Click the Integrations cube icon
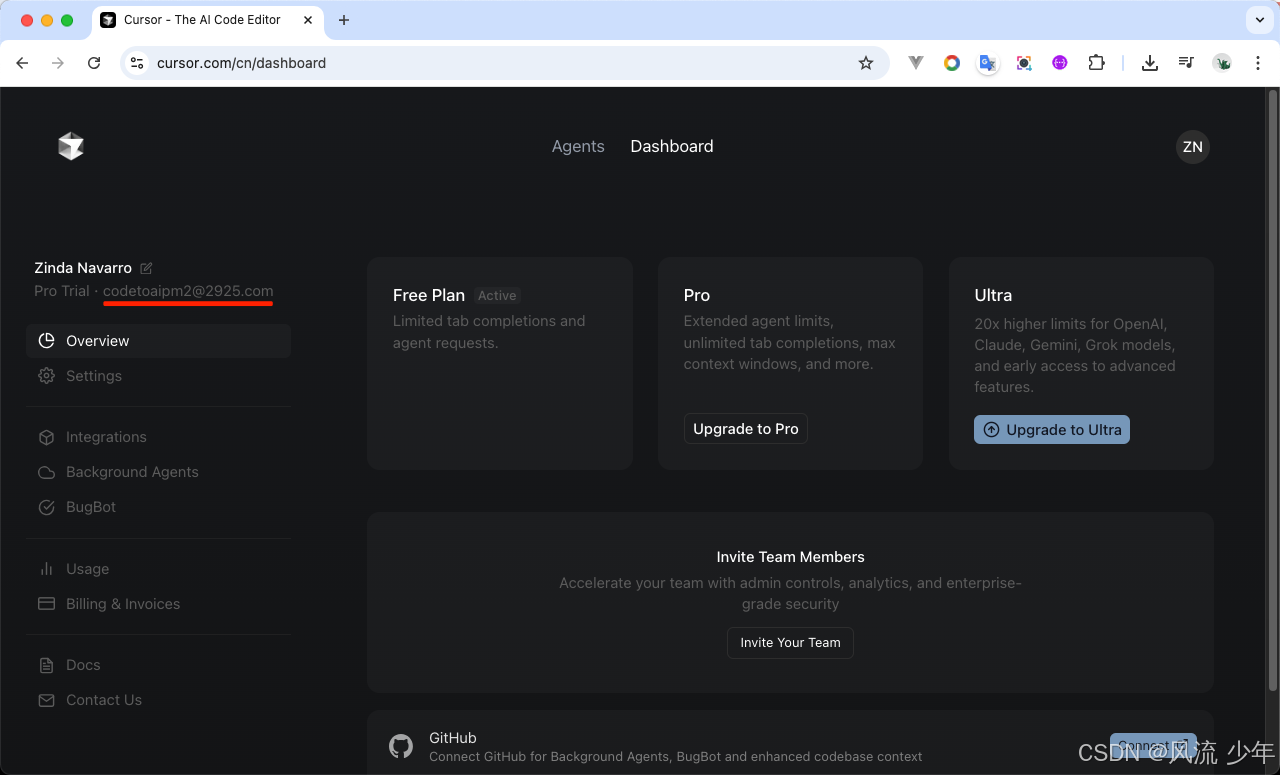1280x775 pixels. tap(46, 437)
